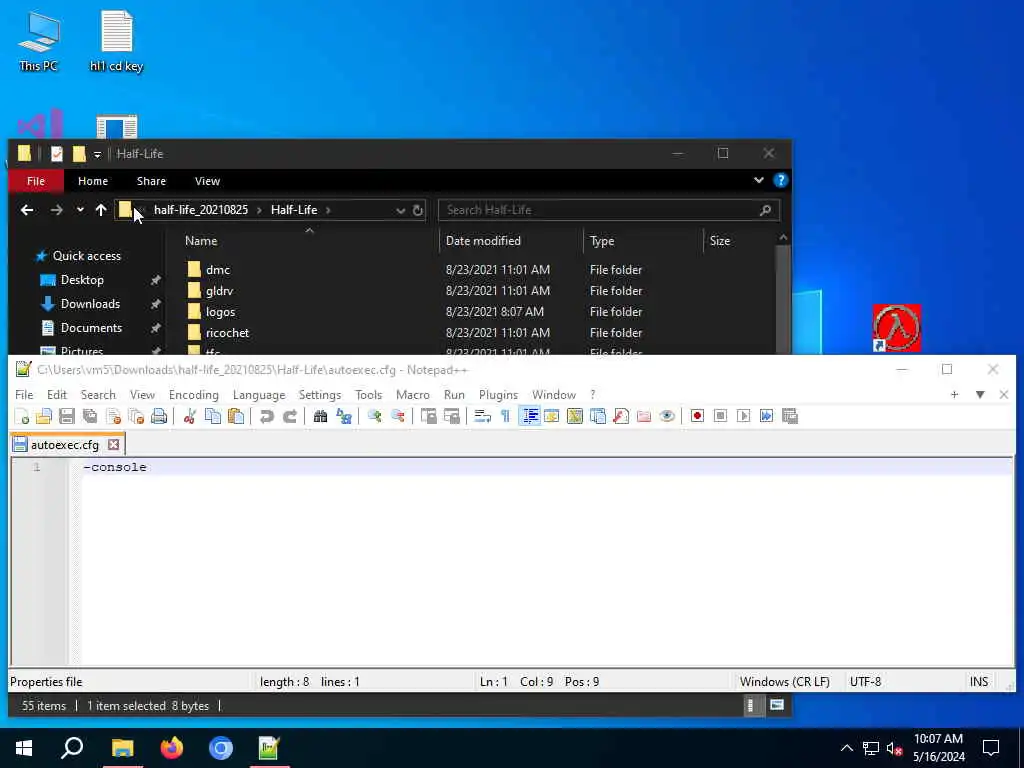Click Windows (CR LF) in status bar
Image resolution: width=1024 pixels, height=768 pixels.
784,682
